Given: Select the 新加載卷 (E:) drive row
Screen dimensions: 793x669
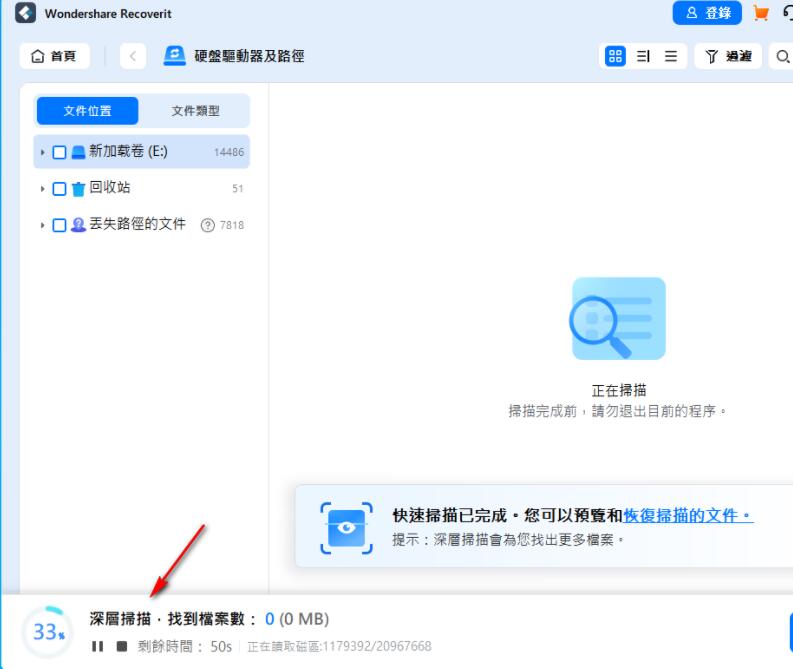Looking at the screenshot, I should 142,151.
